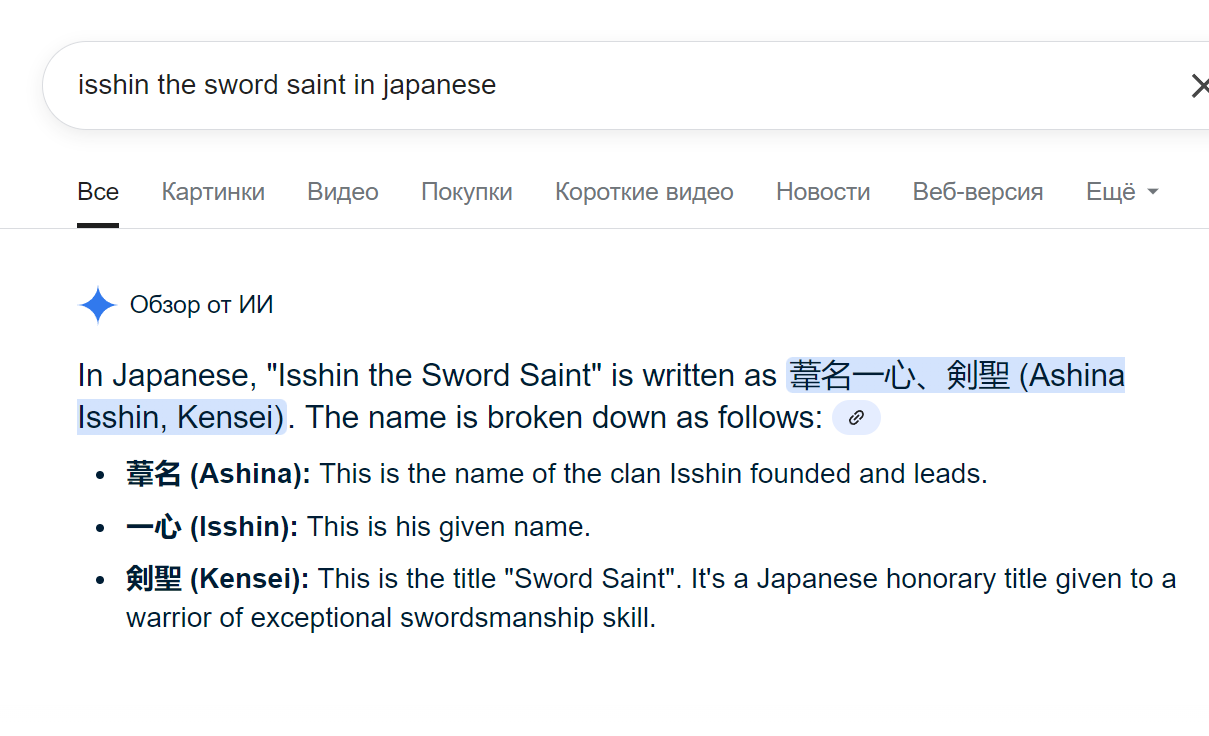Expand the Ещё dropdown arrow
1209x736 pixels.
click(1152, 192)
